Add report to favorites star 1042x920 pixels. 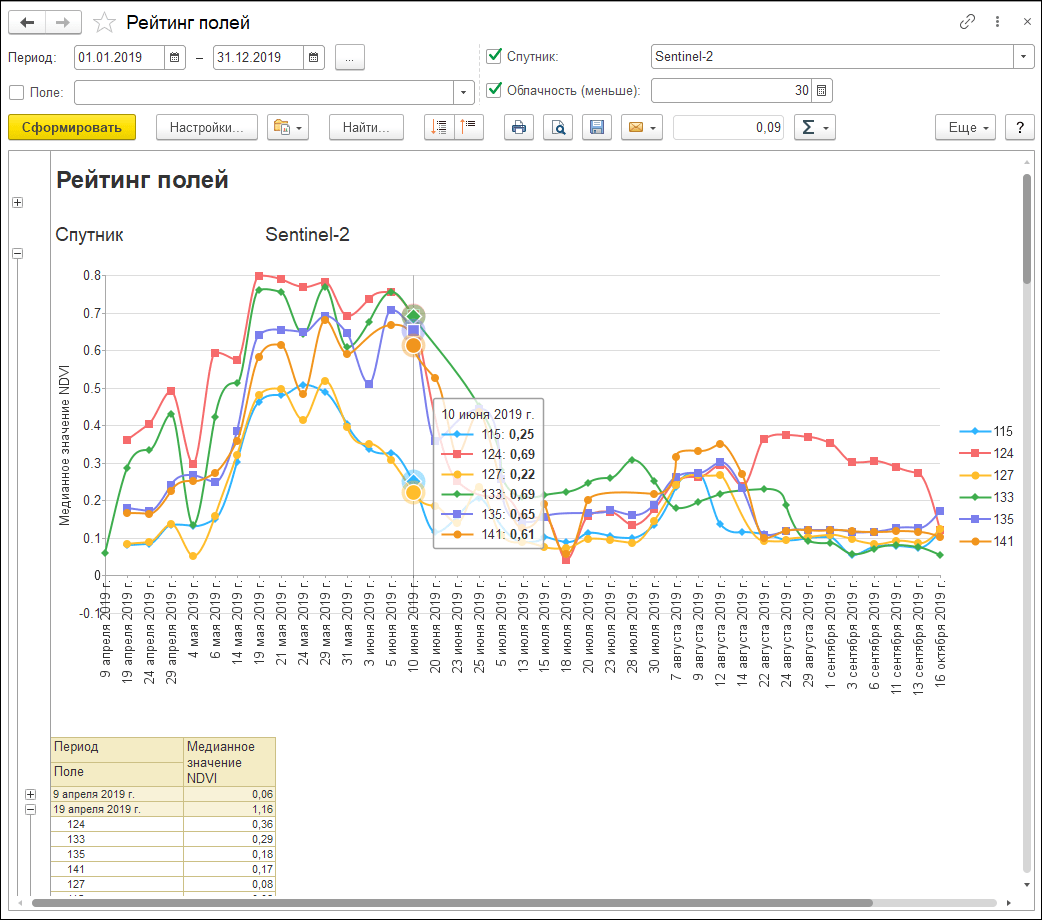tap(102, 22)
